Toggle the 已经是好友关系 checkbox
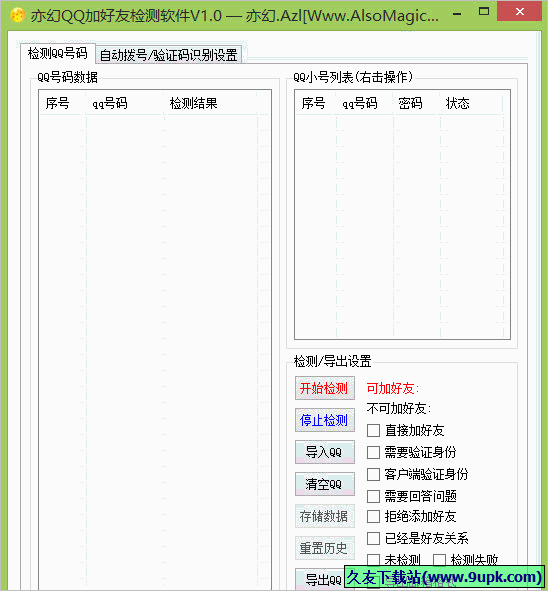Viewport: 548px width, 591px height. (373, 538)
